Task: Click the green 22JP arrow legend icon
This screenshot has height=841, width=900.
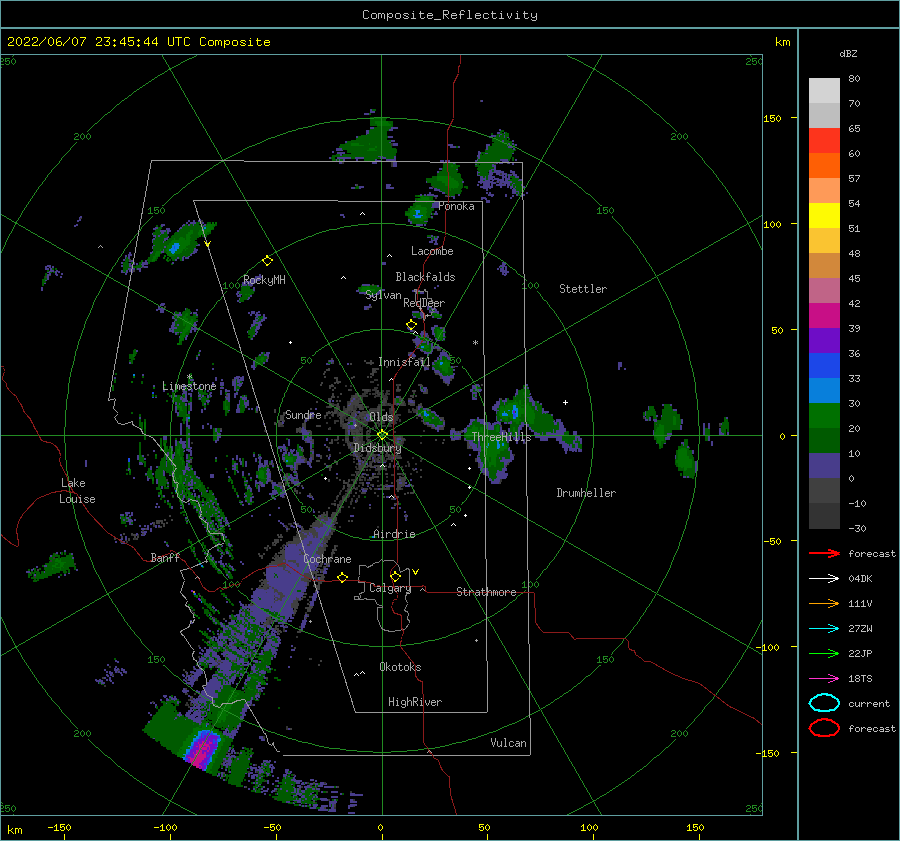Action: pyautogui.click(x=824, y=653)
